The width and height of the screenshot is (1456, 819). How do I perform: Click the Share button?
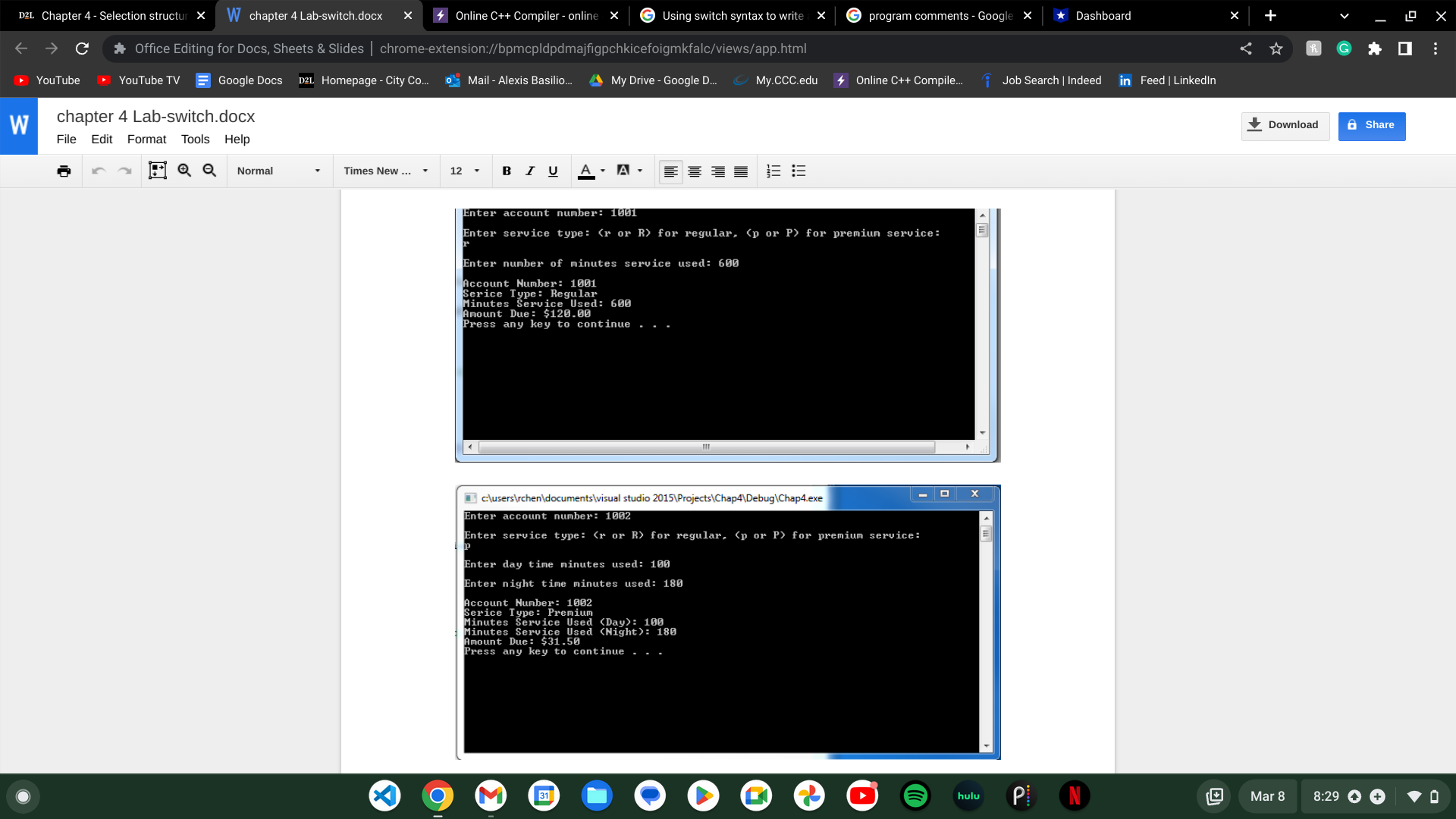click(x=1372, y=125)
